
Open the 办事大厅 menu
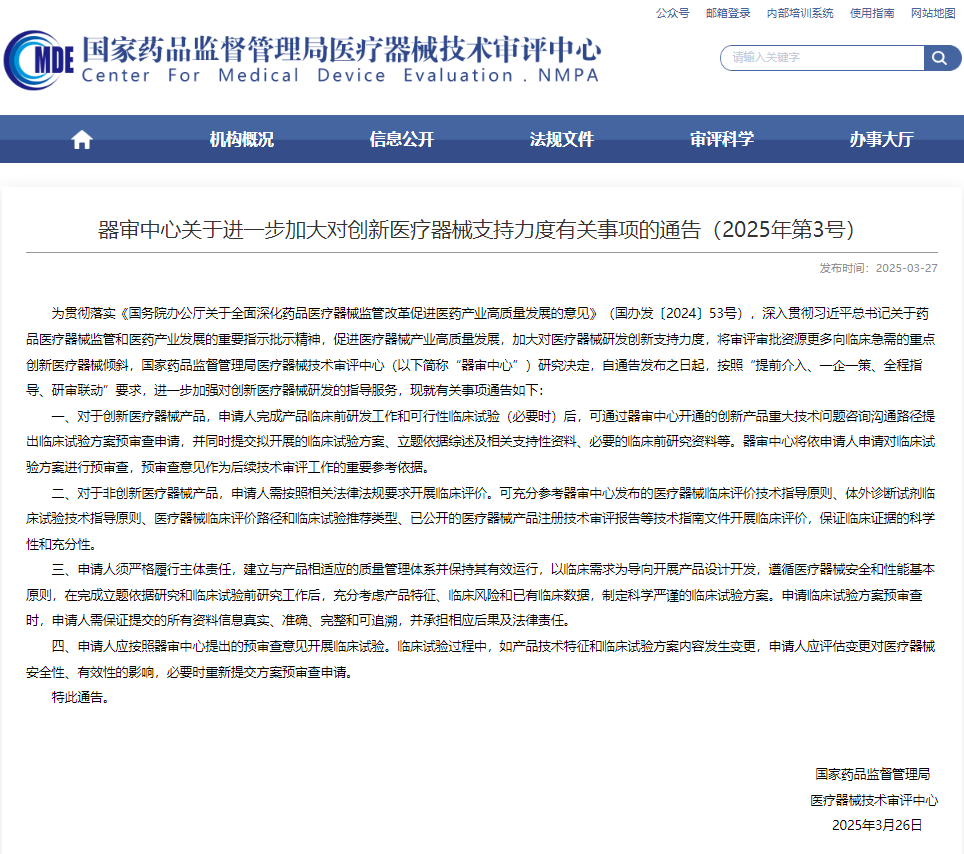(881, 140)
